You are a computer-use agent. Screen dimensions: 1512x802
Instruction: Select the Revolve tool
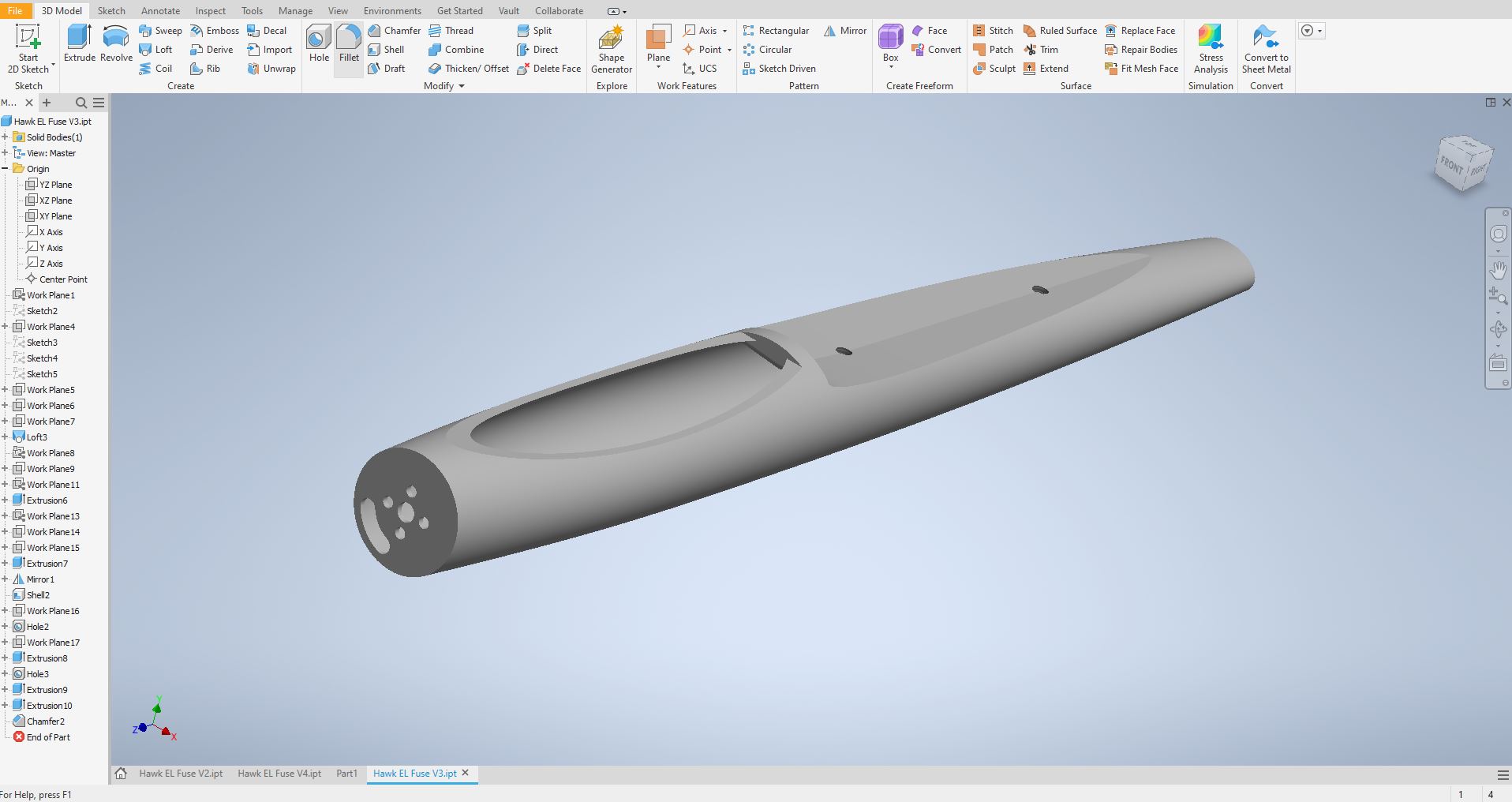[116, 43]
